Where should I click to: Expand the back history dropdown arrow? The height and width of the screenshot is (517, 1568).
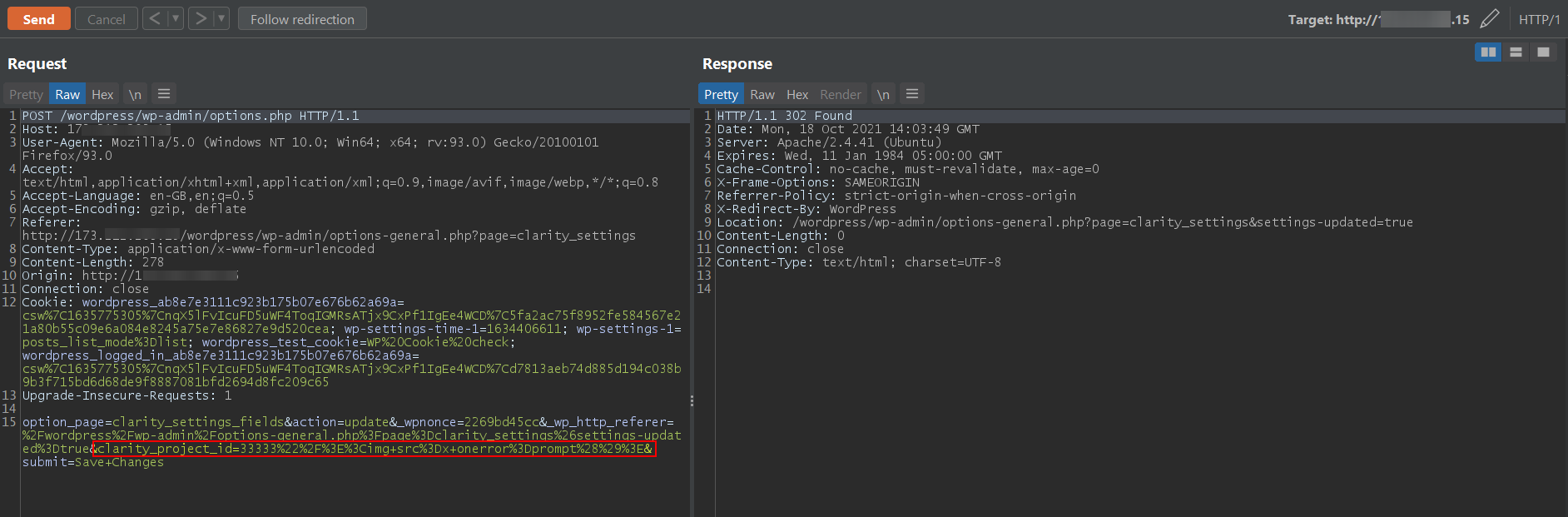(x=175, y=18)
